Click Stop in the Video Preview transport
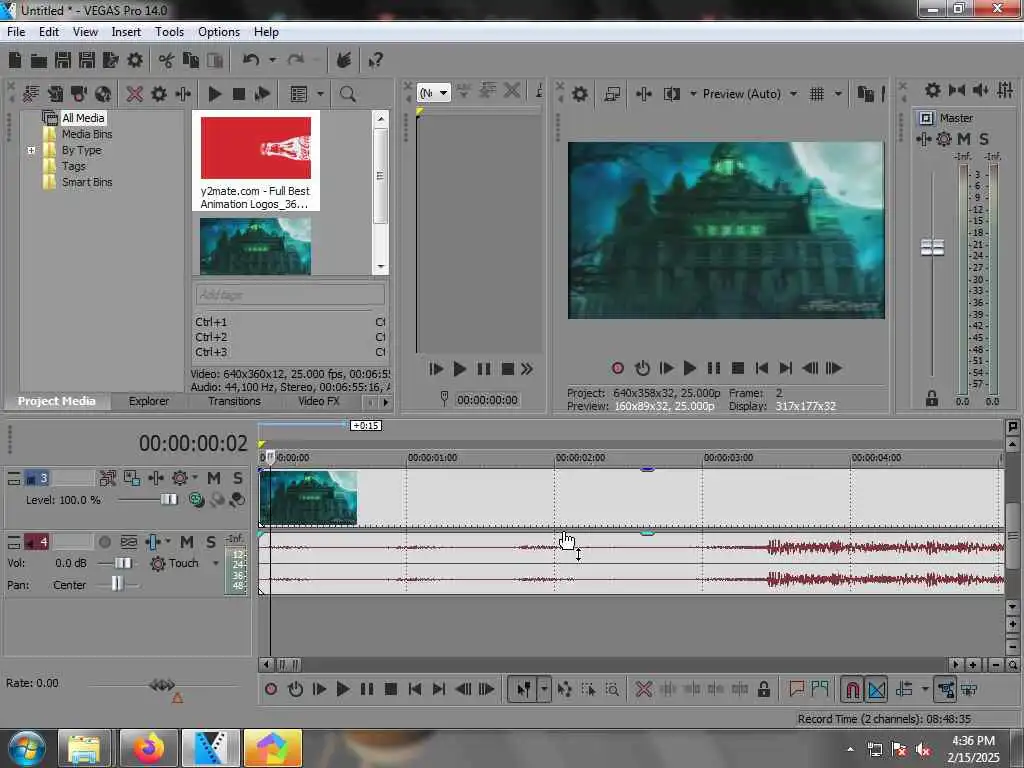 click(x=737, y=368)
